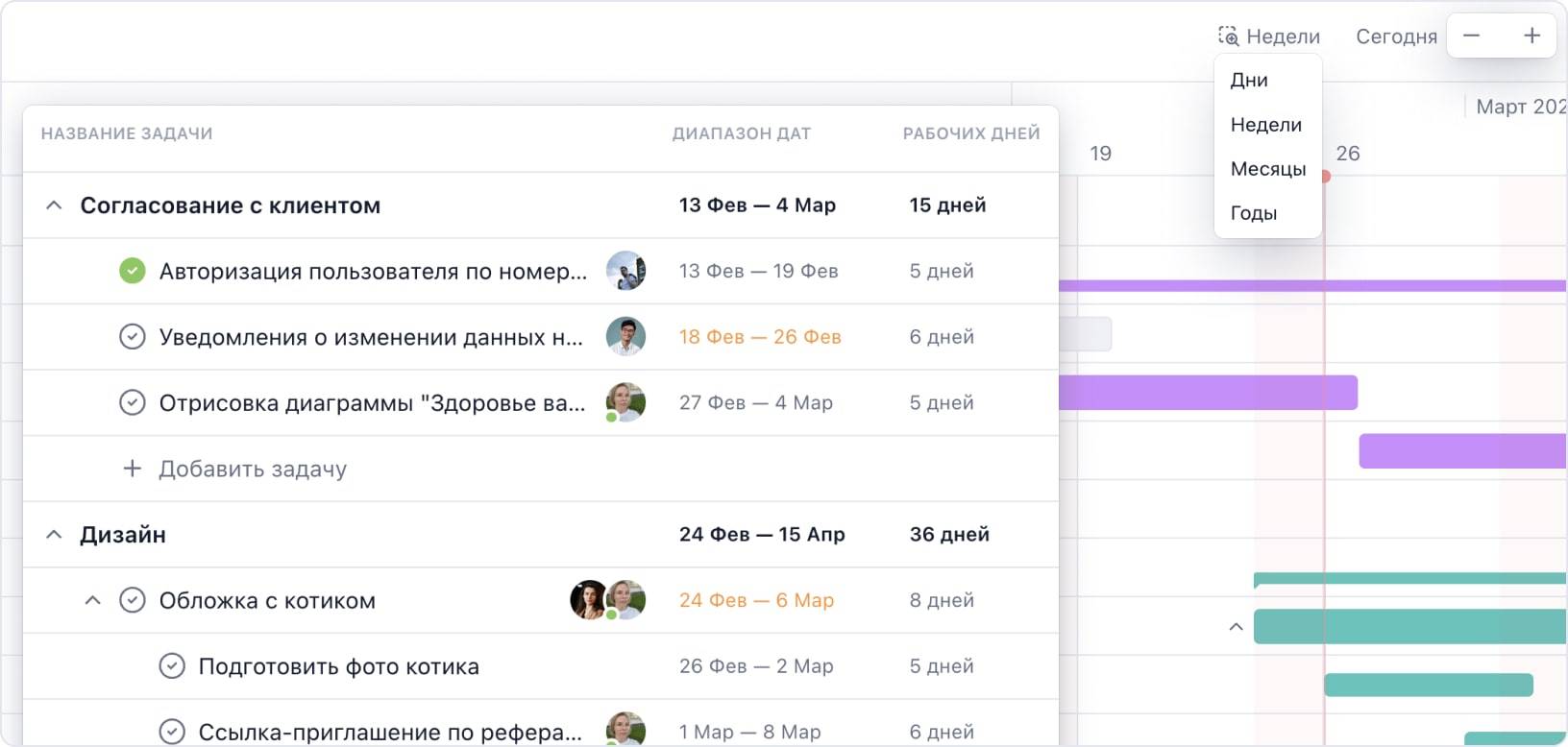Click assignee avatar on Авторизация пользователя task

pyautogui.click(x=625, y=271)
